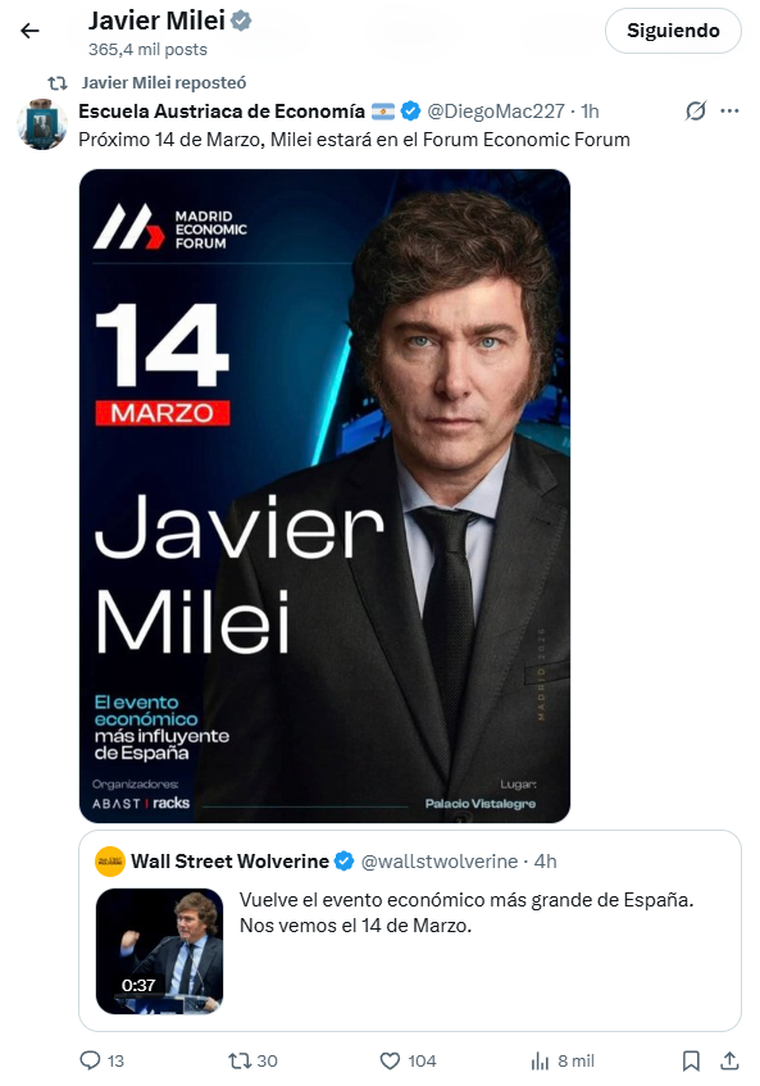Open Escuela Austriaca de Economía display name
Image resolution: width=760 pixels, height=1086 pixels.
(222, 111)
